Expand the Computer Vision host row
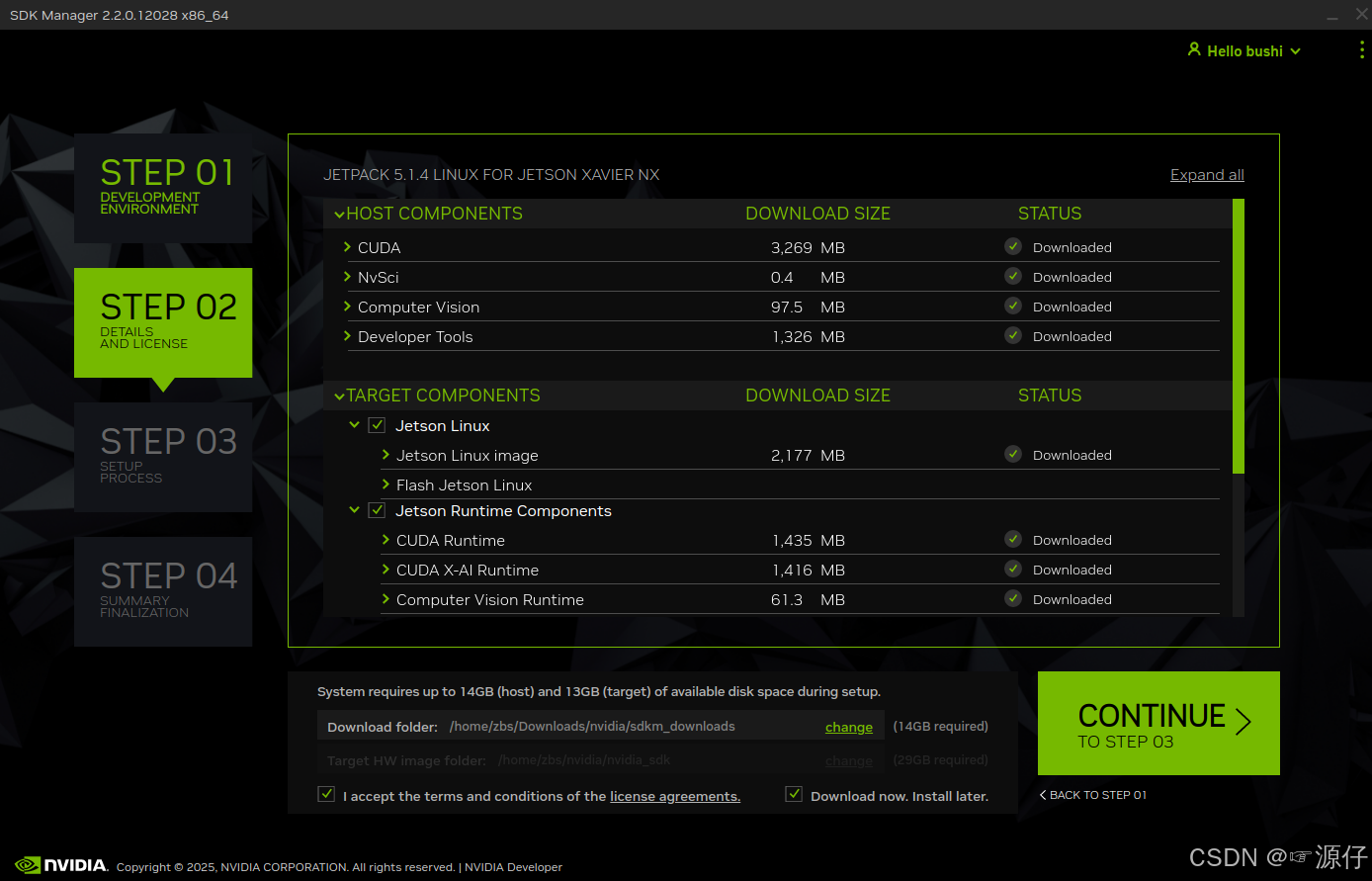1372x881 pixels. point(347,306)
